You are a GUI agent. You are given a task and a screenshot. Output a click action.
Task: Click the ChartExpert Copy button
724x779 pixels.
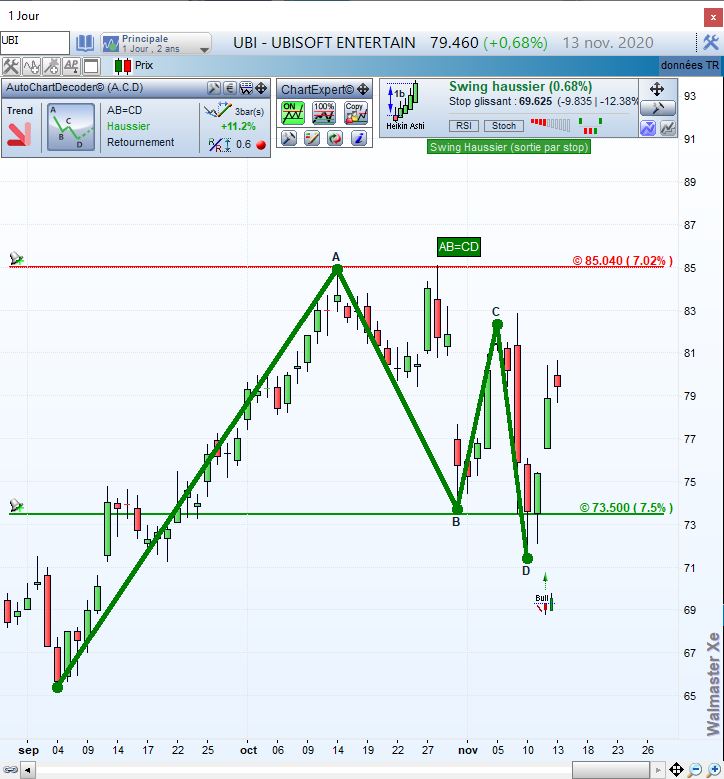[x=356, y=113]
